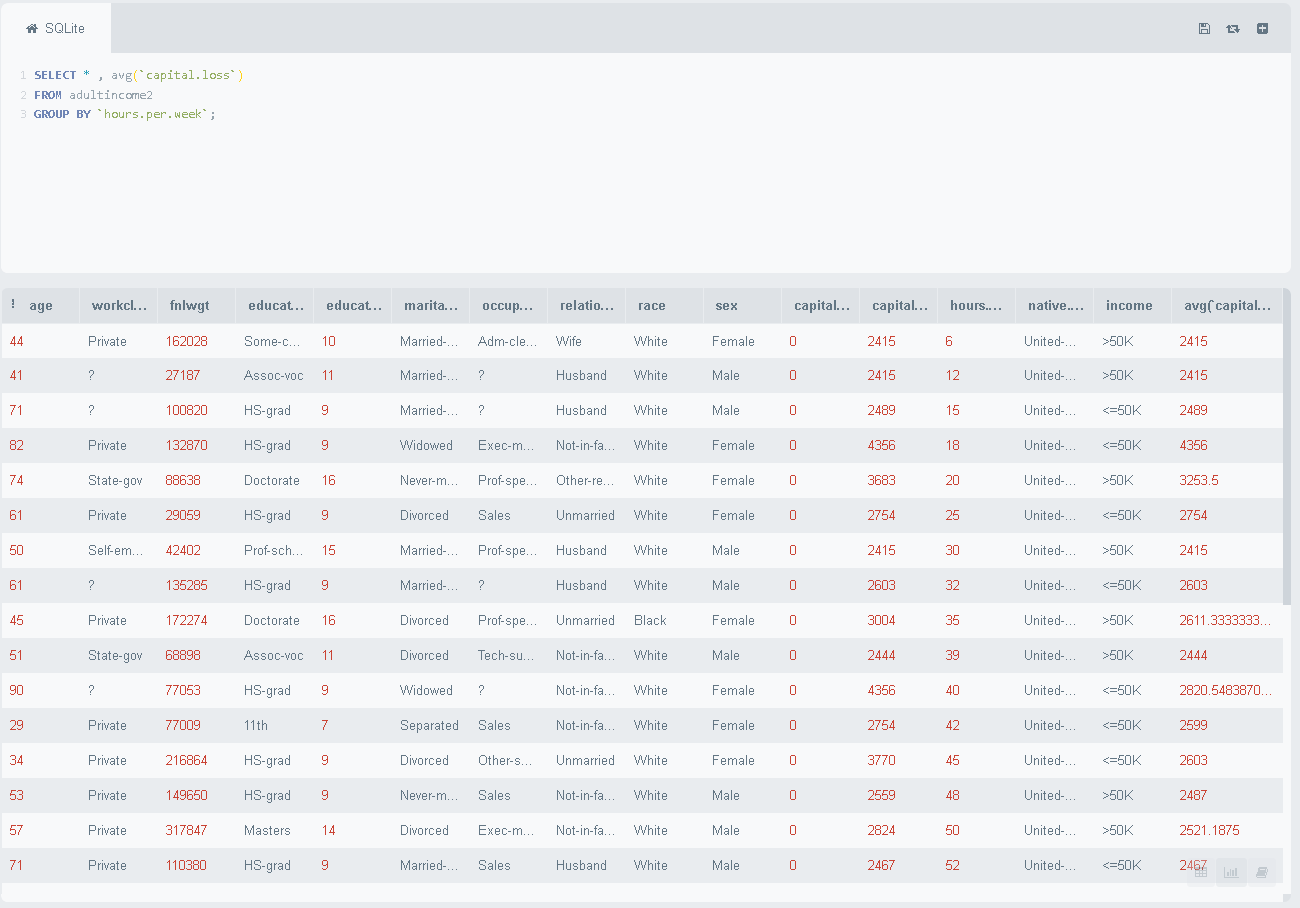
Task: Open the table view icon bottom right
Action: (1200, 872)
